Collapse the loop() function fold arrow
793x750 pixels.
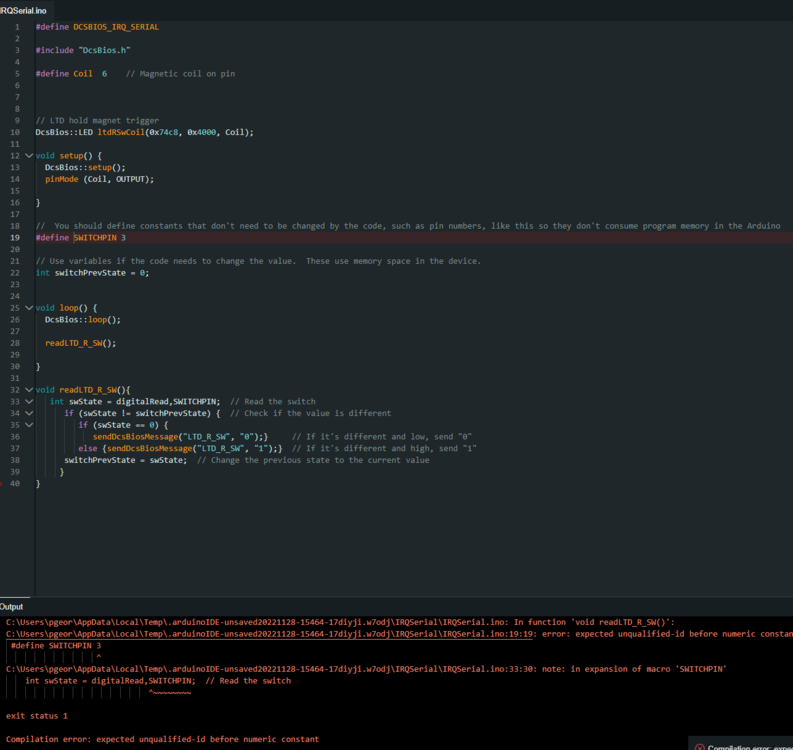point(29,308)
